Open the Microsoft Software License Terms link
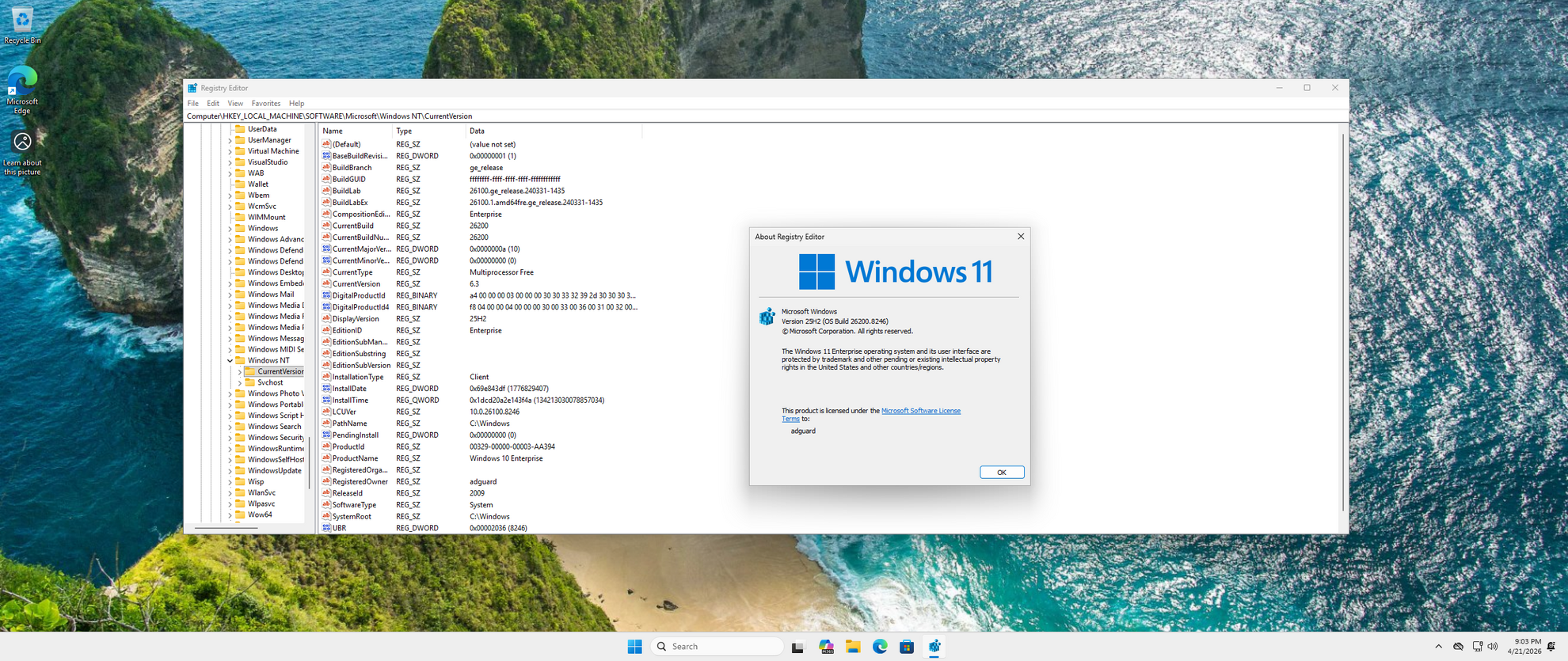This screenshot has width=1568, height=661. (x=920, y=411)
